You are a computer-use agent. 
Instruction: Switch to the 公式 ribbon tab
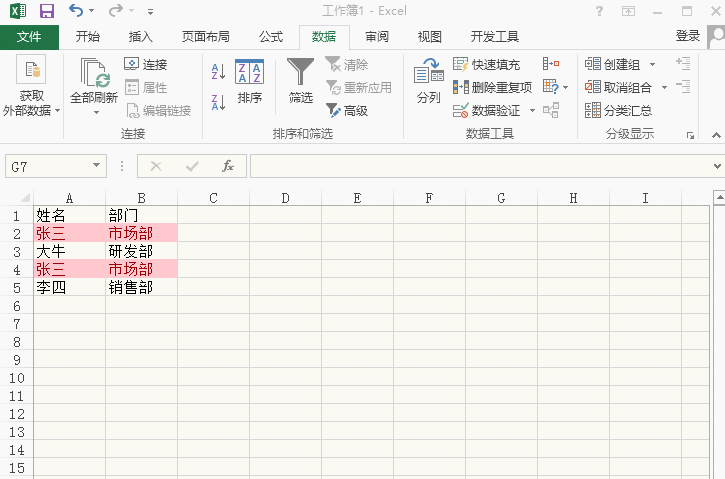click(271, 37)
